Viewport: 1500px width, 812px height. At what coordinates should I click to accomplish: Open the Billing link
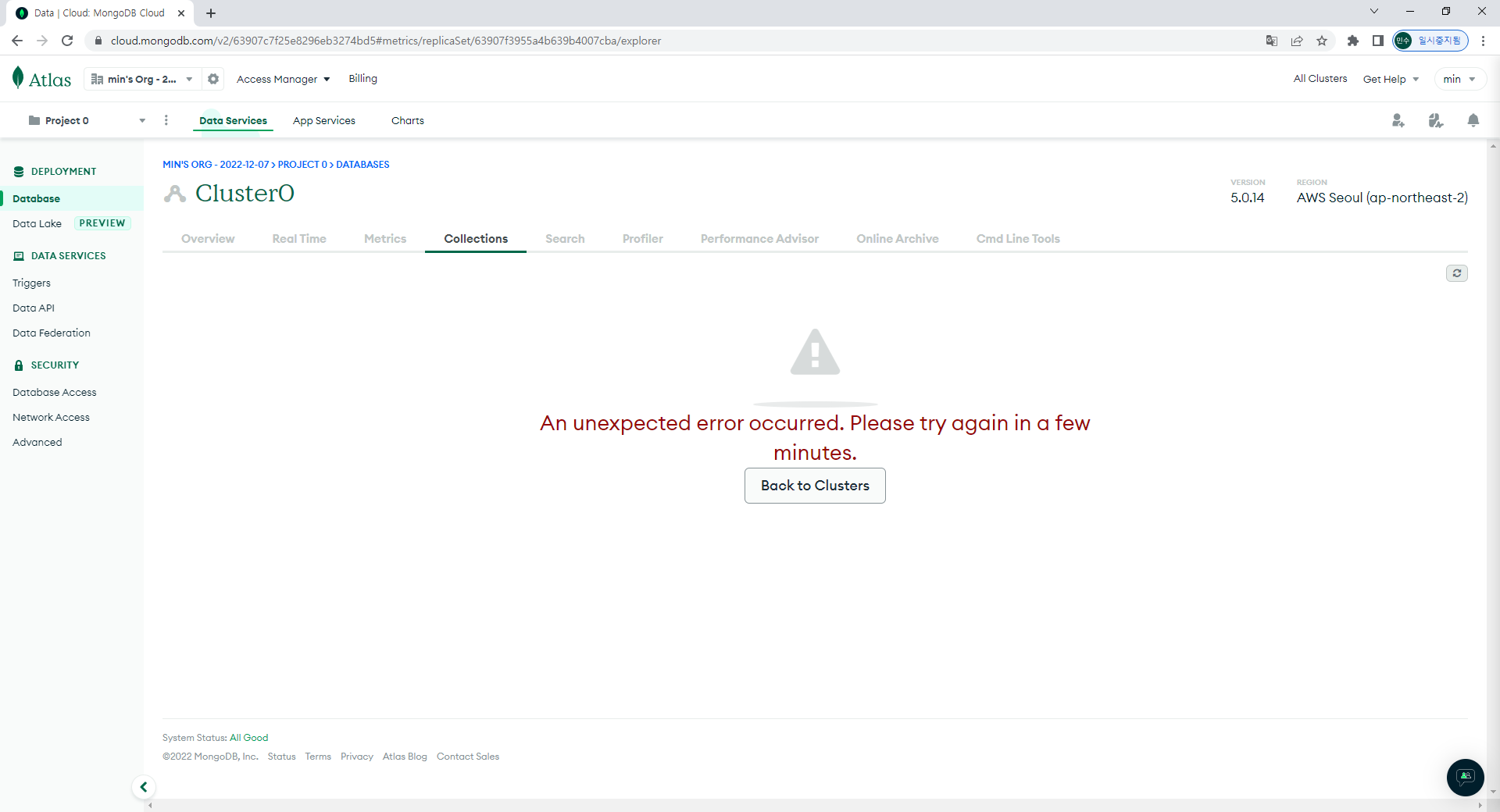point(362,79)
